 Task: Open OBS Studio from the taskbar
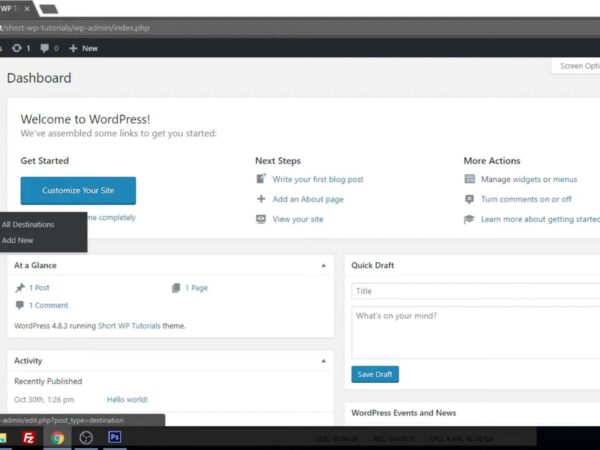pyautogui.click(x=86, y=437)
